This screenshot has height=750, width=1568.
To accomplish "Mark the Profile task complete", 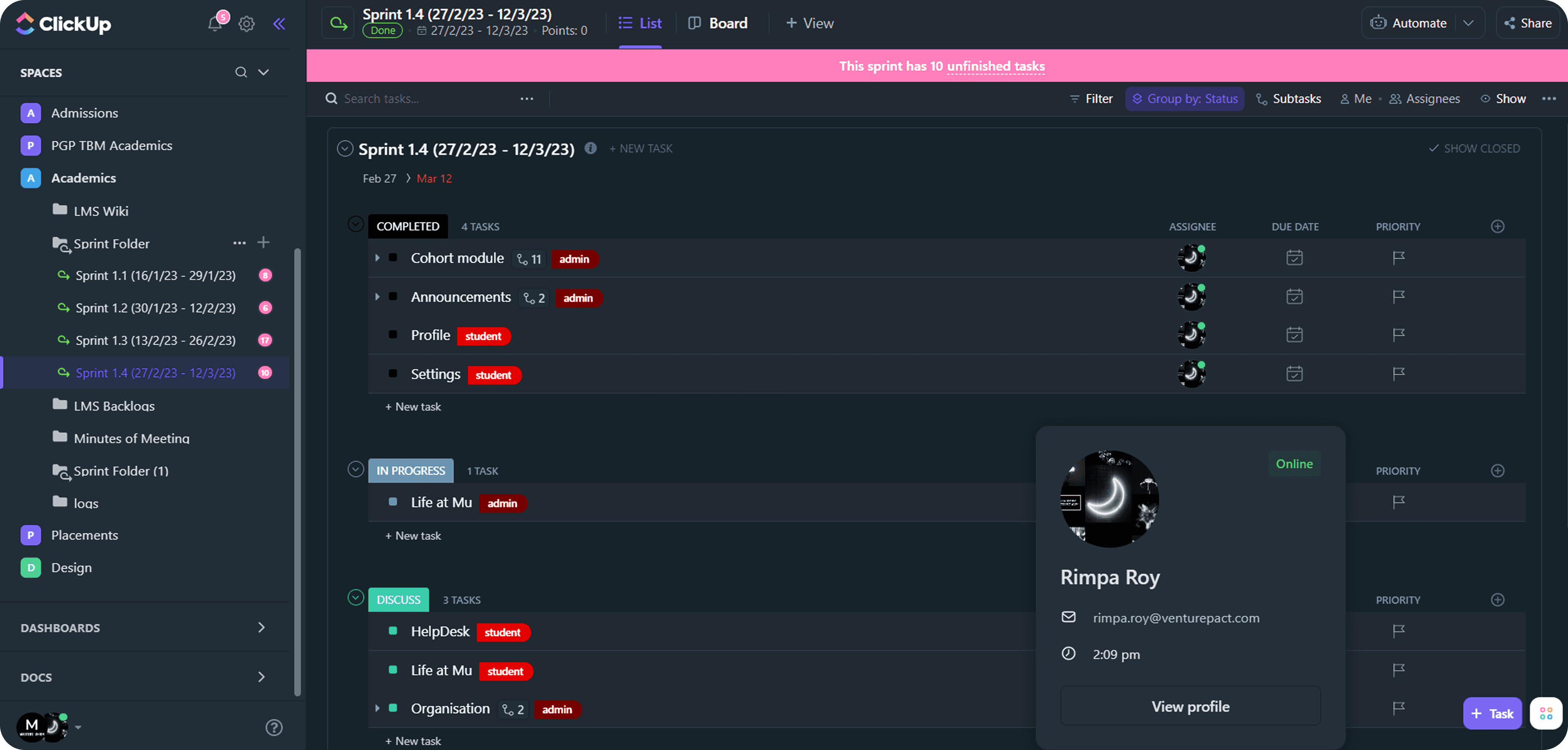I will click(x=393, y=335).
